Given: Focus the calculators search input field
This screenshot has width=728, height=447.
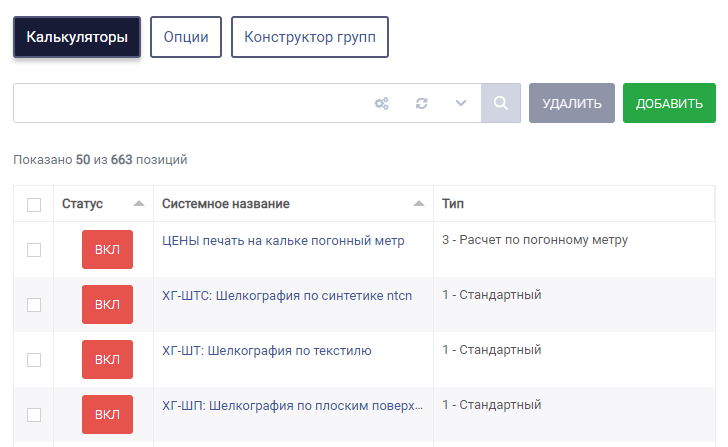Looking at the screenshot, I should [x=190, y=103].
